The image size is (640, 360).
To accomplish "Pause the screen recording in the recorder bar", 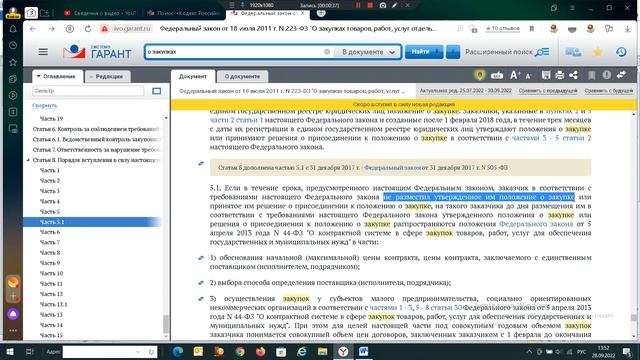I will tap(358, 5).
